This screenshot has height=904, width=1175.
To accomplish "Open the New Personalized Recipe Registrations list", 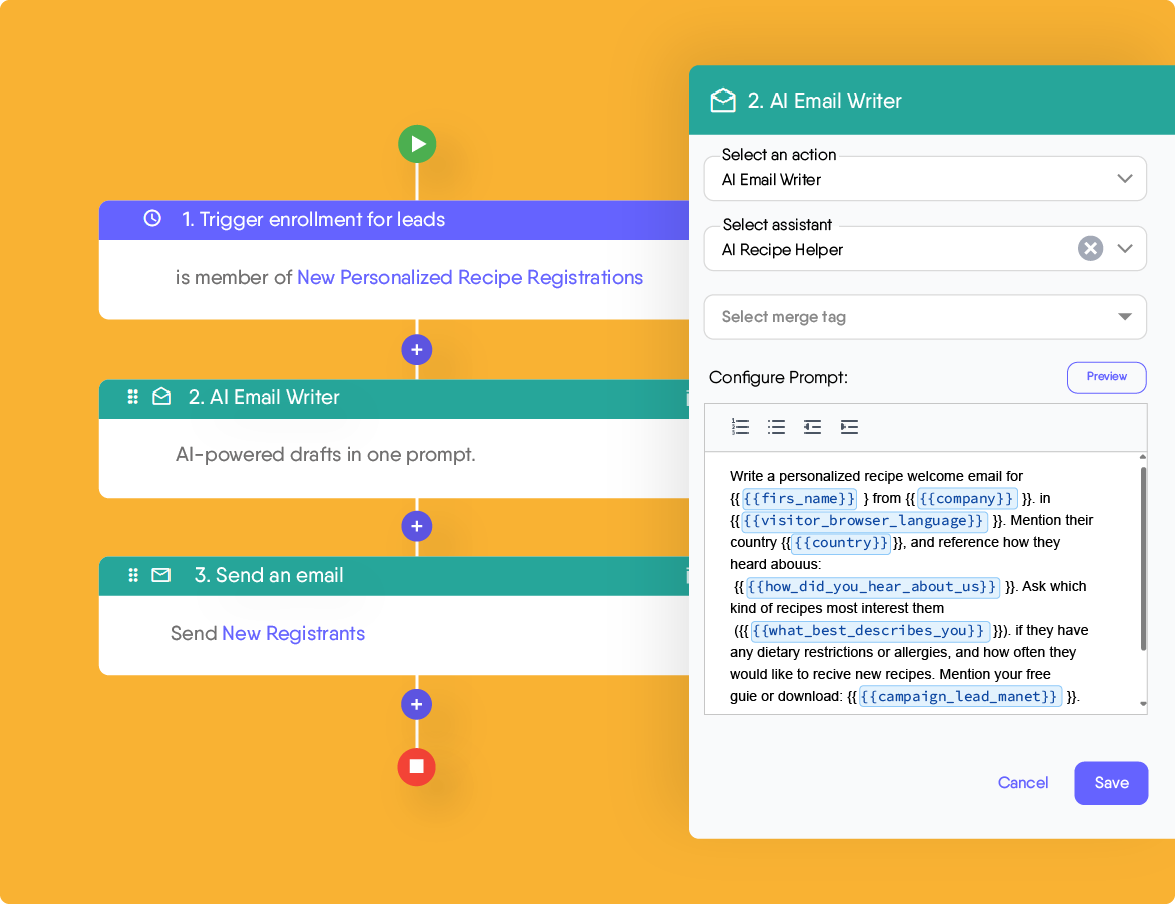I will point(470,277).
